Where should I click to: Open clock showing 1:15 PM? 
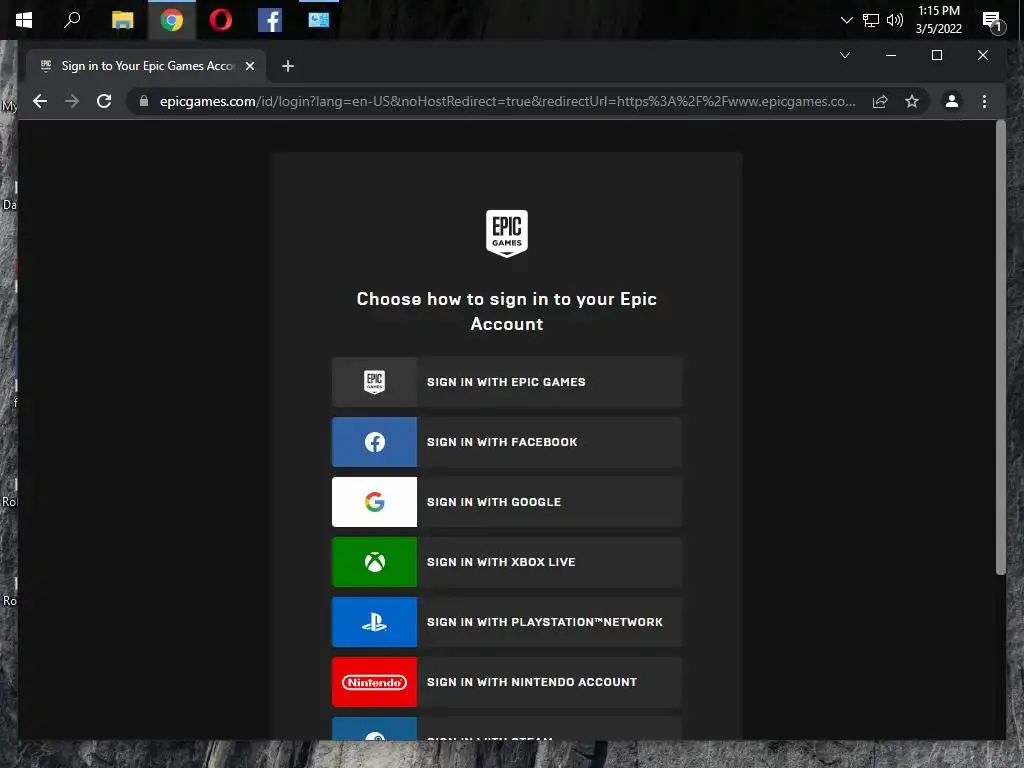[938, 20]
